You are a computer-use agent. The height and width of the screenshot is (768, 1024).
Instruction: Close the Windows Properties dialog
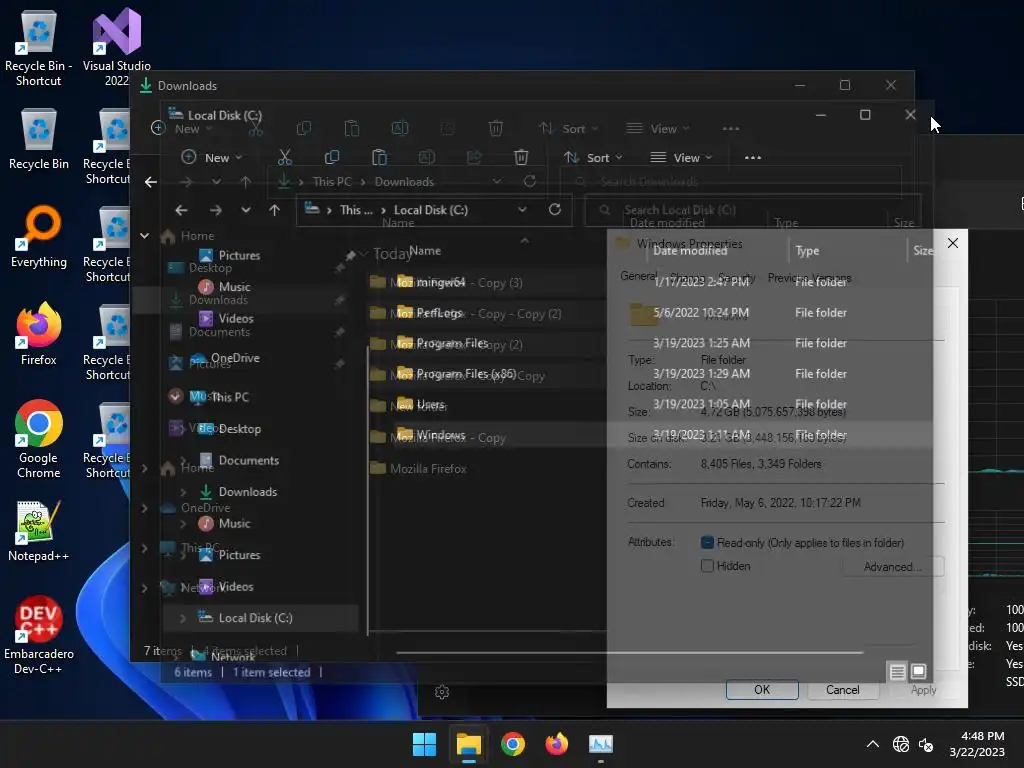(953, 243)
